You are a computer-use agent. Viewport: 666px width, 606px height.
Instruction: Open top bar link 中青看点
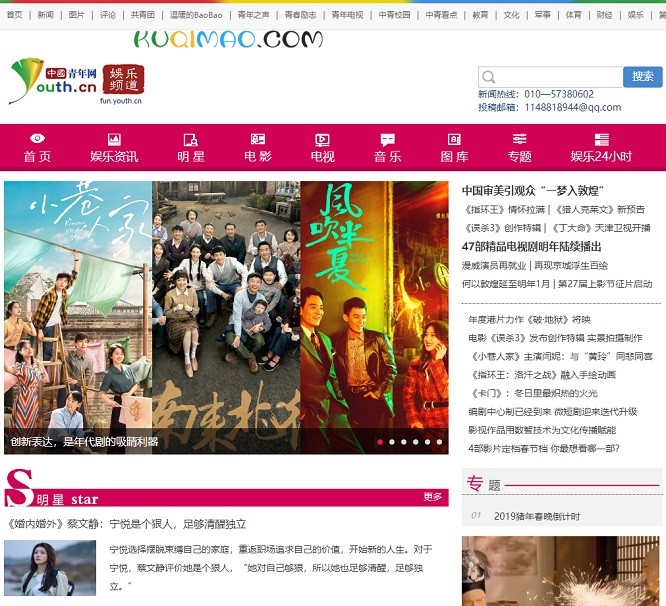point(441,15)
